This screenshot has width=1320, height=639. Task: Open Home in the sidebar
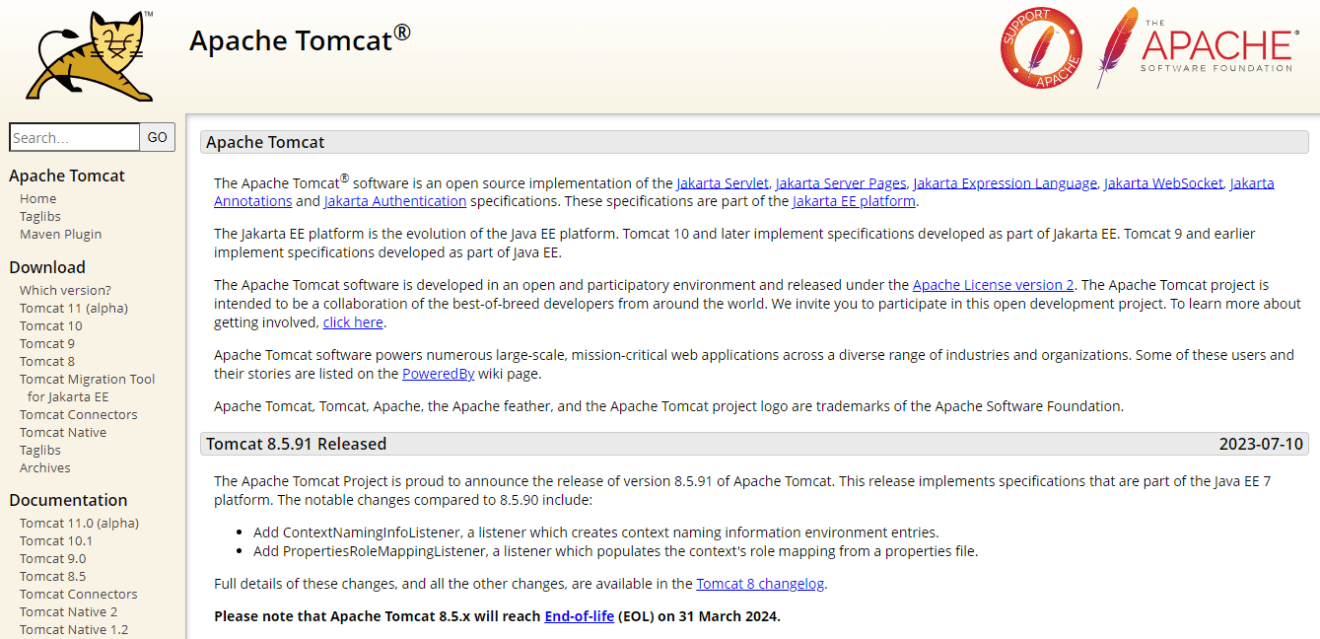click(38, 199)
